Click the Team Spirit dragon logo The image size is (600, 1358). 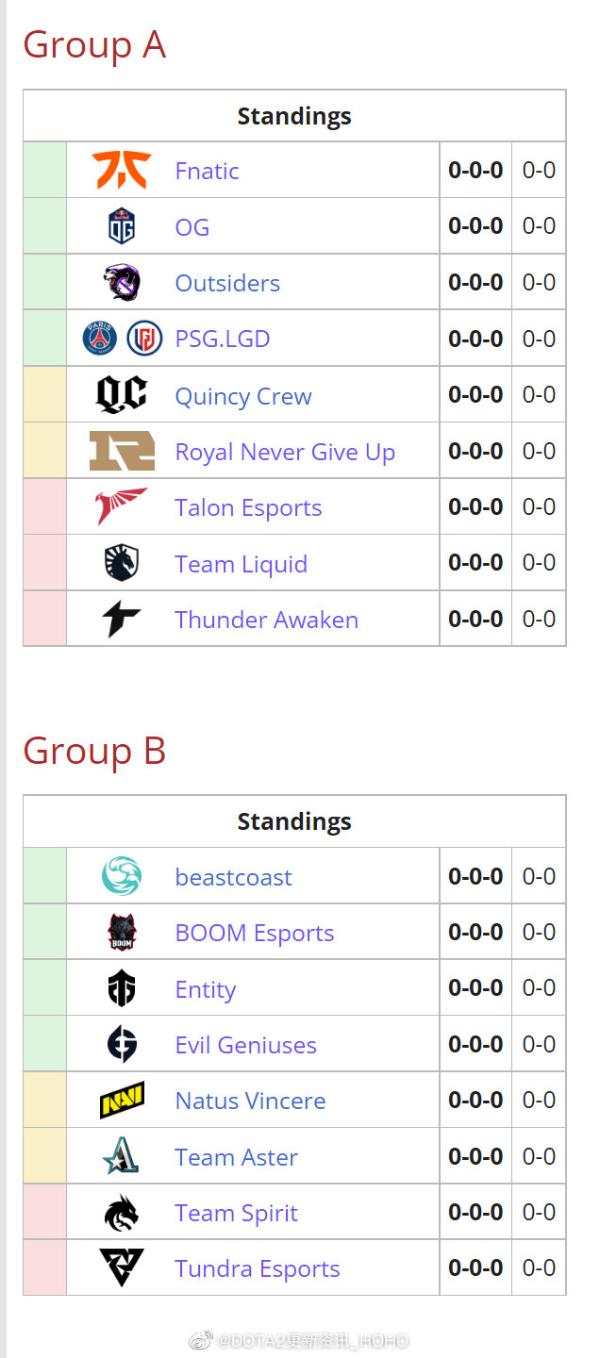coord(122,1212)
